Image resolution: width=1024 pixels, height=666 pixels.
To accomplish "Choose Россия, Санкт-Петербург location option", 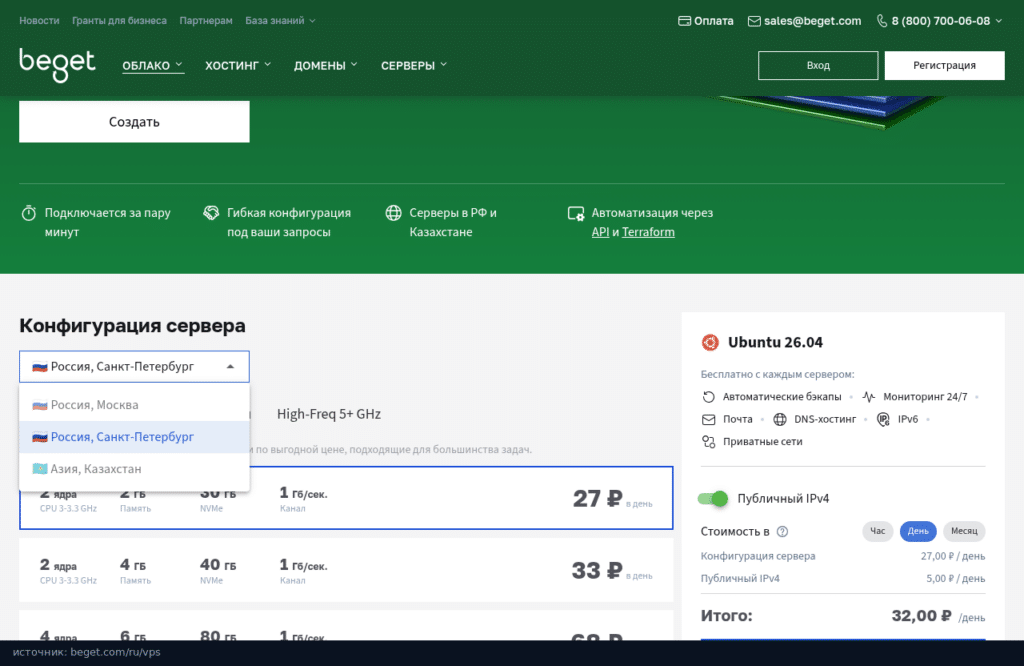I will click(x=135, y=437).
